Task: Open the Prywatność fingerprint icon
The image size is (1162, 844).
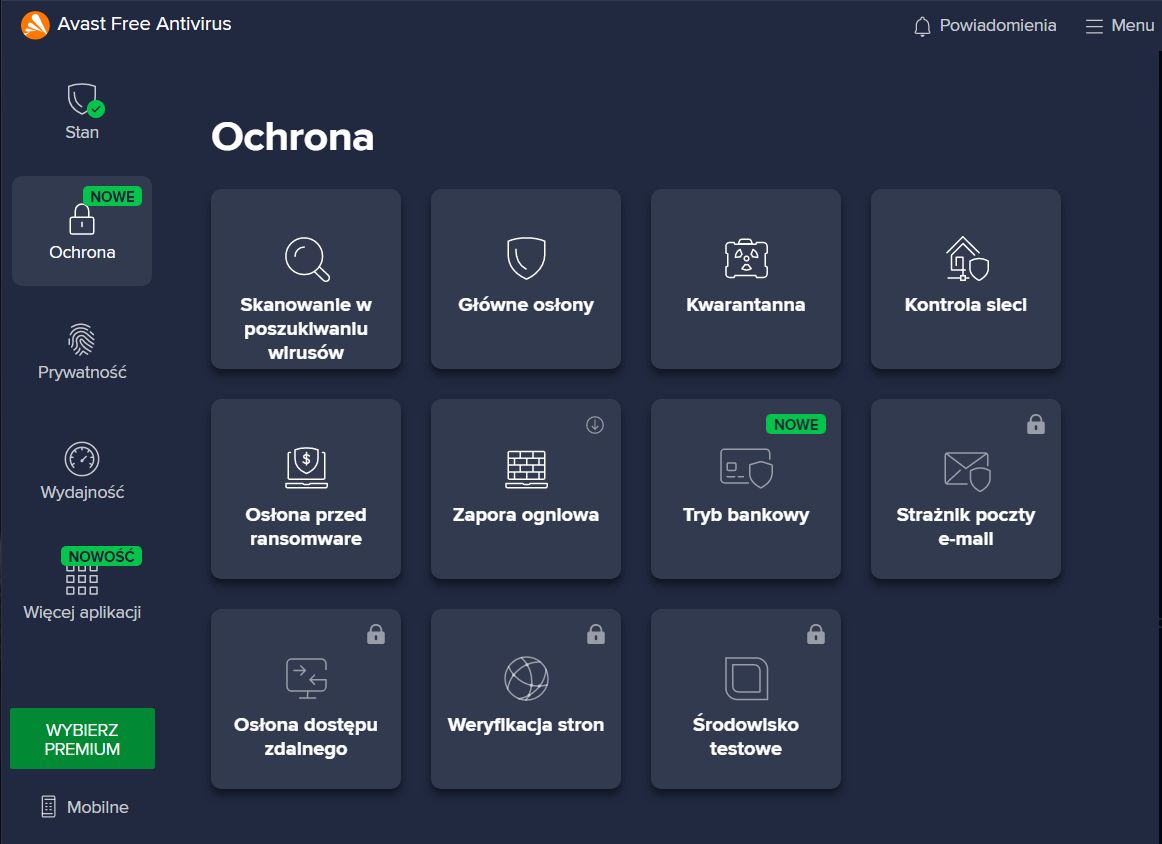Action: (x=82, y=339)
